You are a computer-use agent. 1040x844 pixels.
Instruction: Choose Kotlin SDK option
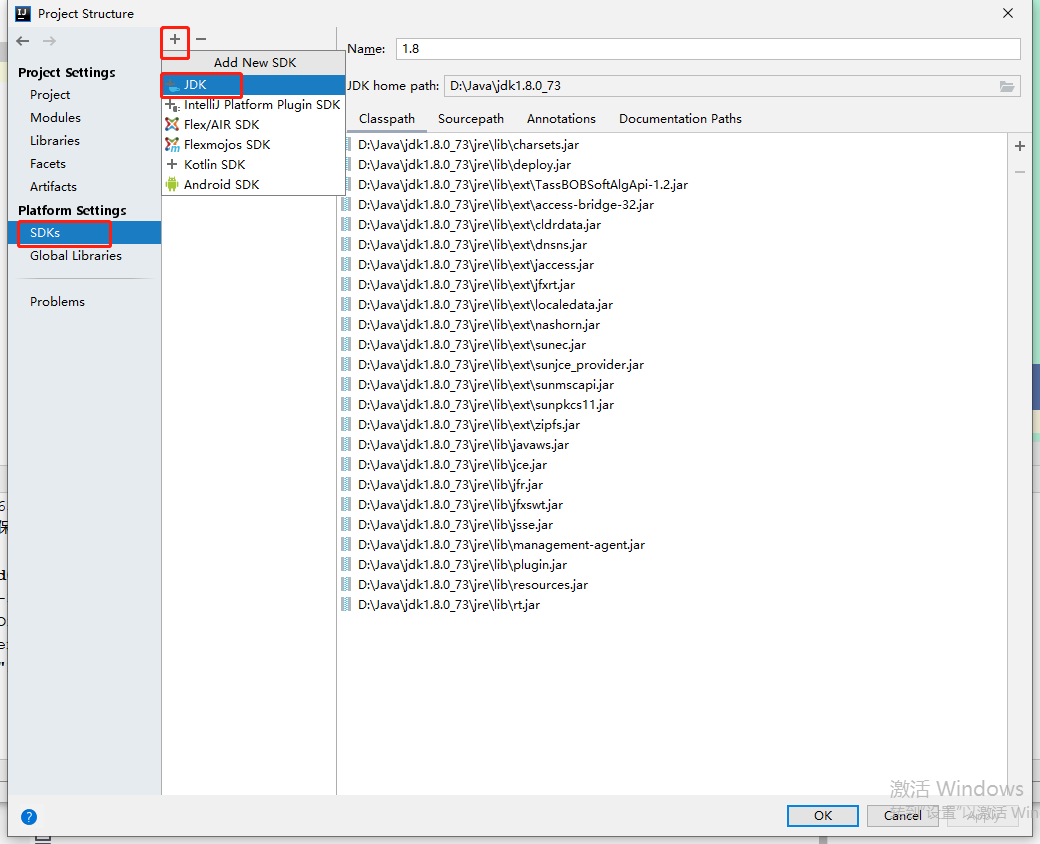253,165
